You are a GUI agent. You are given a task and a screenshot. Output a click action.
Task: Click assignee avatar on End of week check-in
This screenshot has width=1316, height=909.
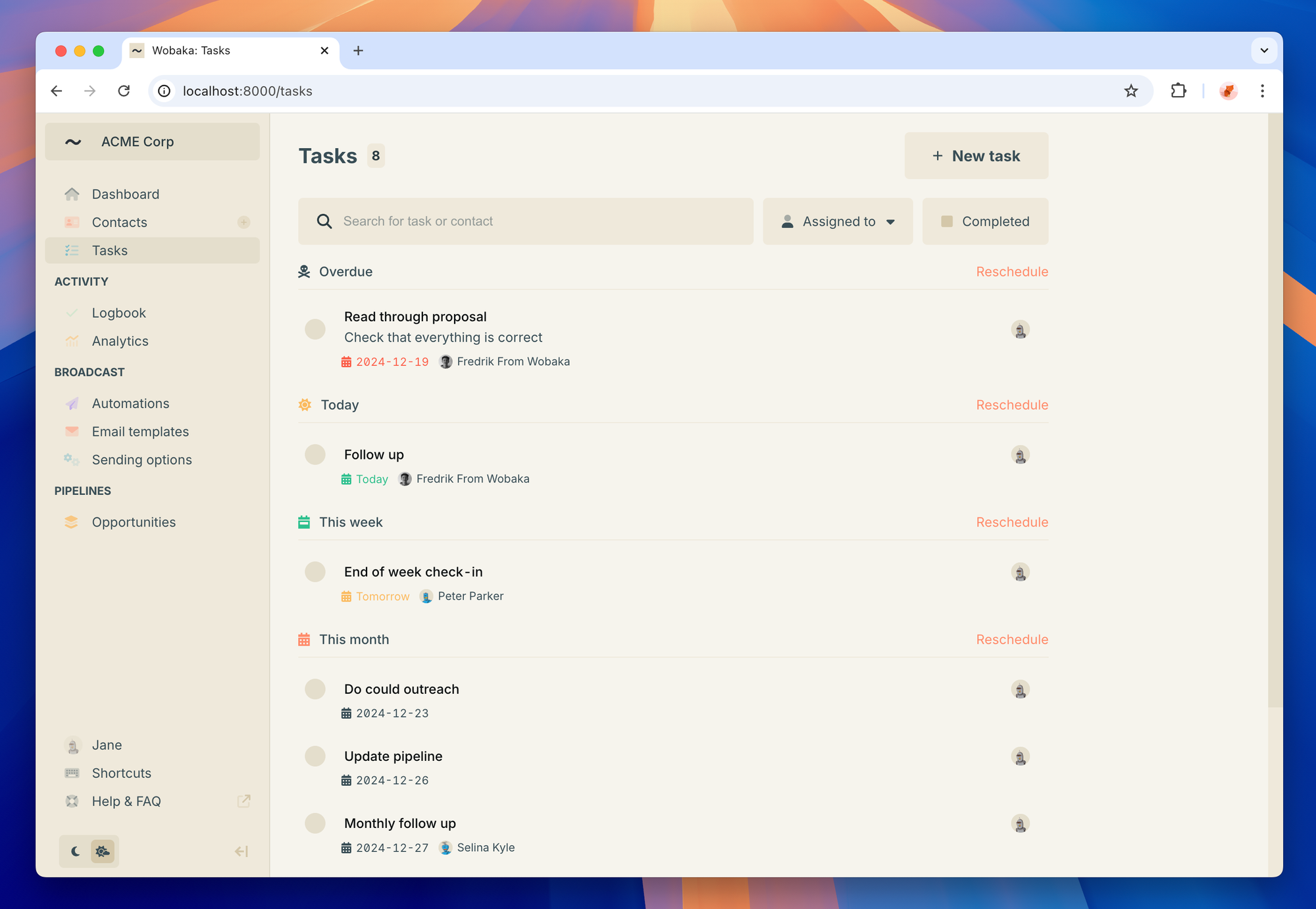click(x=1020, y=572)
